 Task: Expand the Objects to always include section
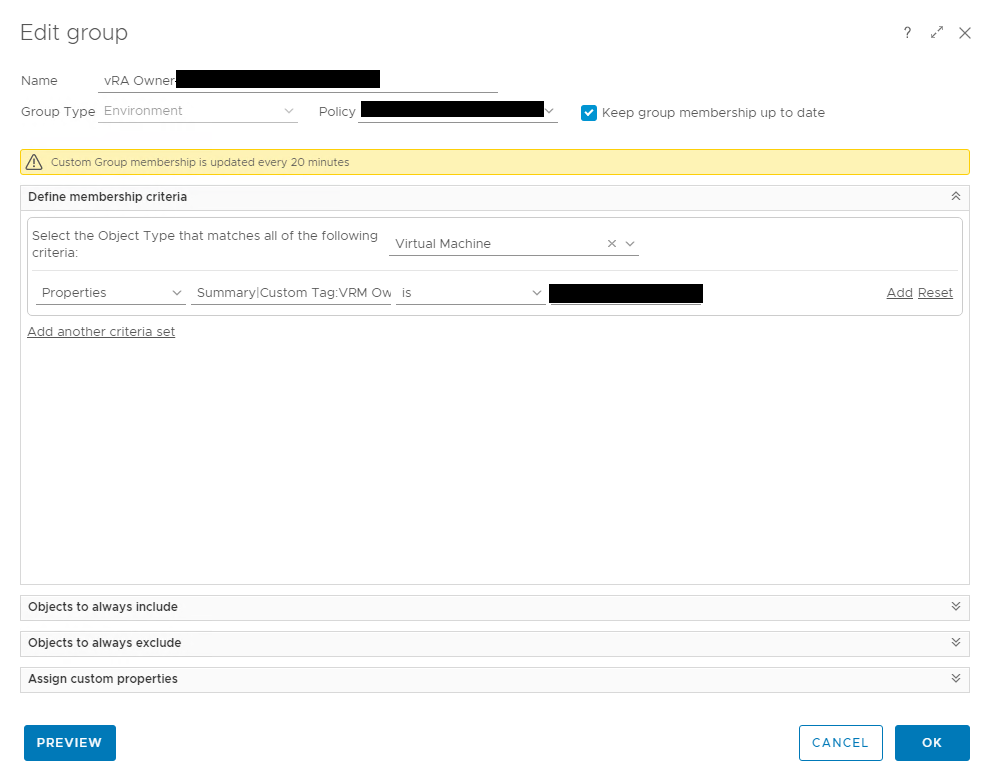click(955, 607)
